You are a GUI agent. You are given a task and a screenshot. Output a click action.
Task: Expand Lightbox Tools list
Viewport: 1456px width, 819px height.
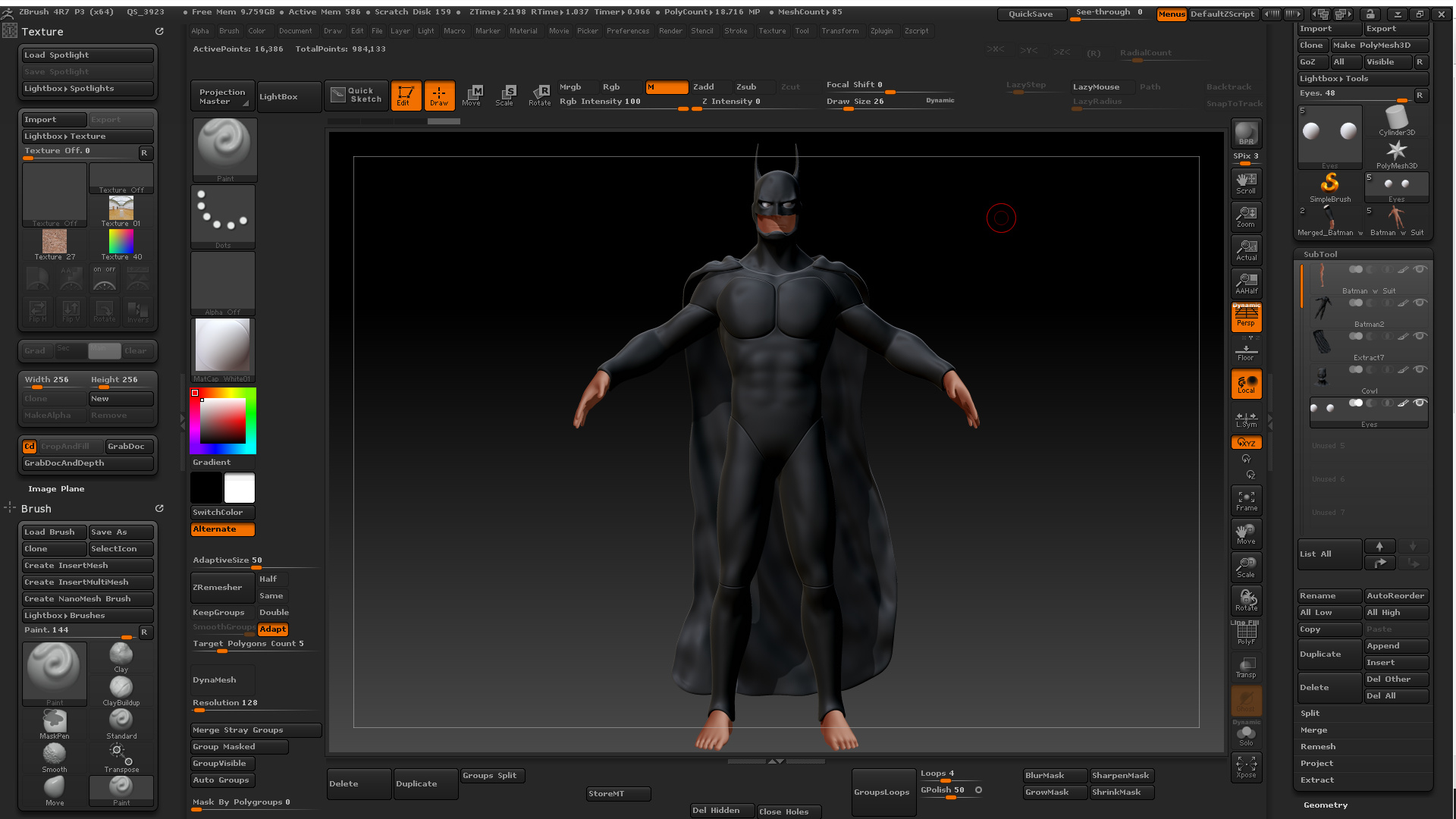1363,79
